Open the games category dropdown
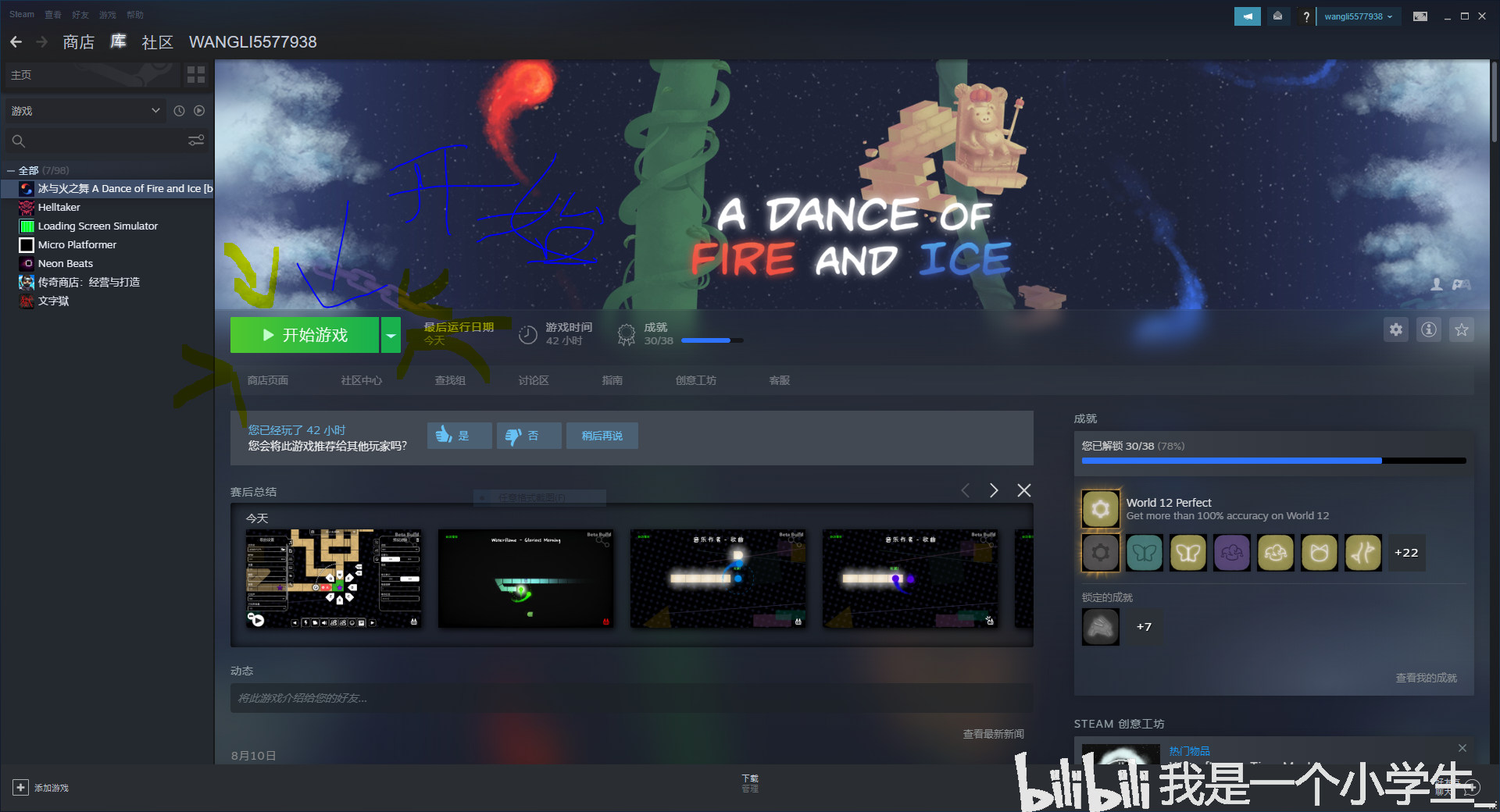Screen dimensions: 1500x812 pos(86,111)
